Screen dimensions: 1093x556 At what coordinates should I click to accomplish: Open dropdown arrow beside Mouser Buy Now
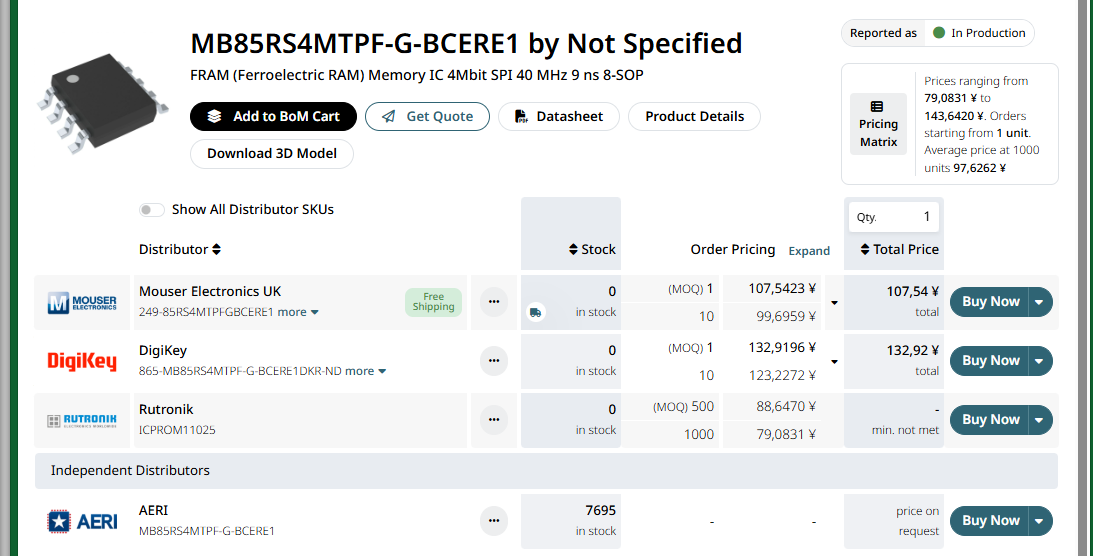1039,302
